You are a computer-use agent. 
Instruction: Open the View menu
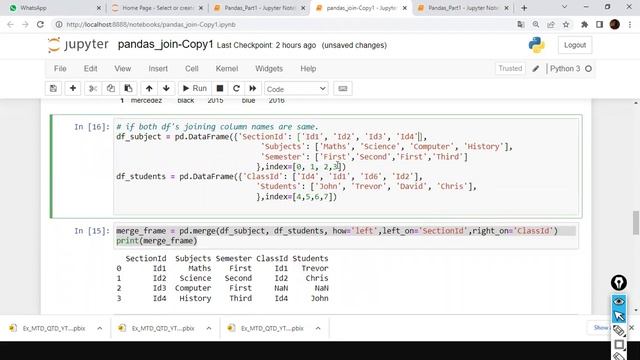(122, 69)
